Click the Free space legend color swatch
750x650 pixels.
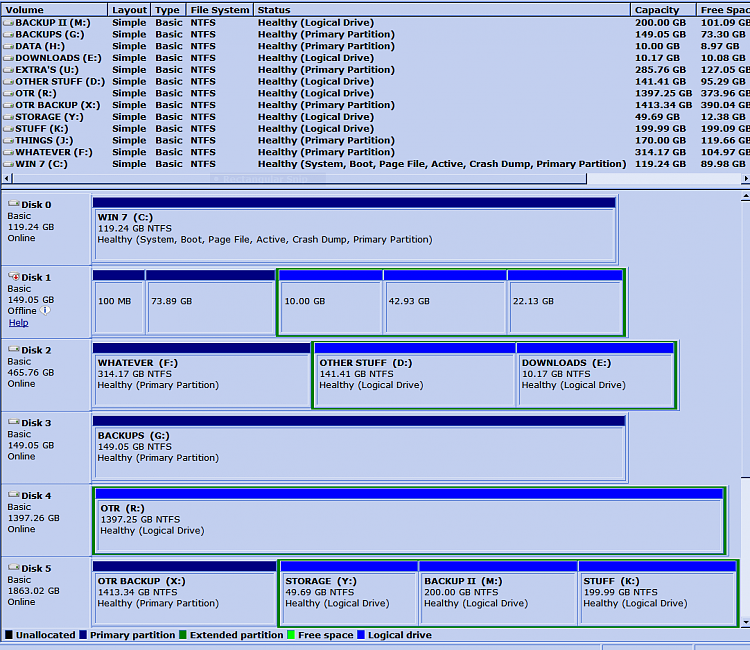click(291, 635)
